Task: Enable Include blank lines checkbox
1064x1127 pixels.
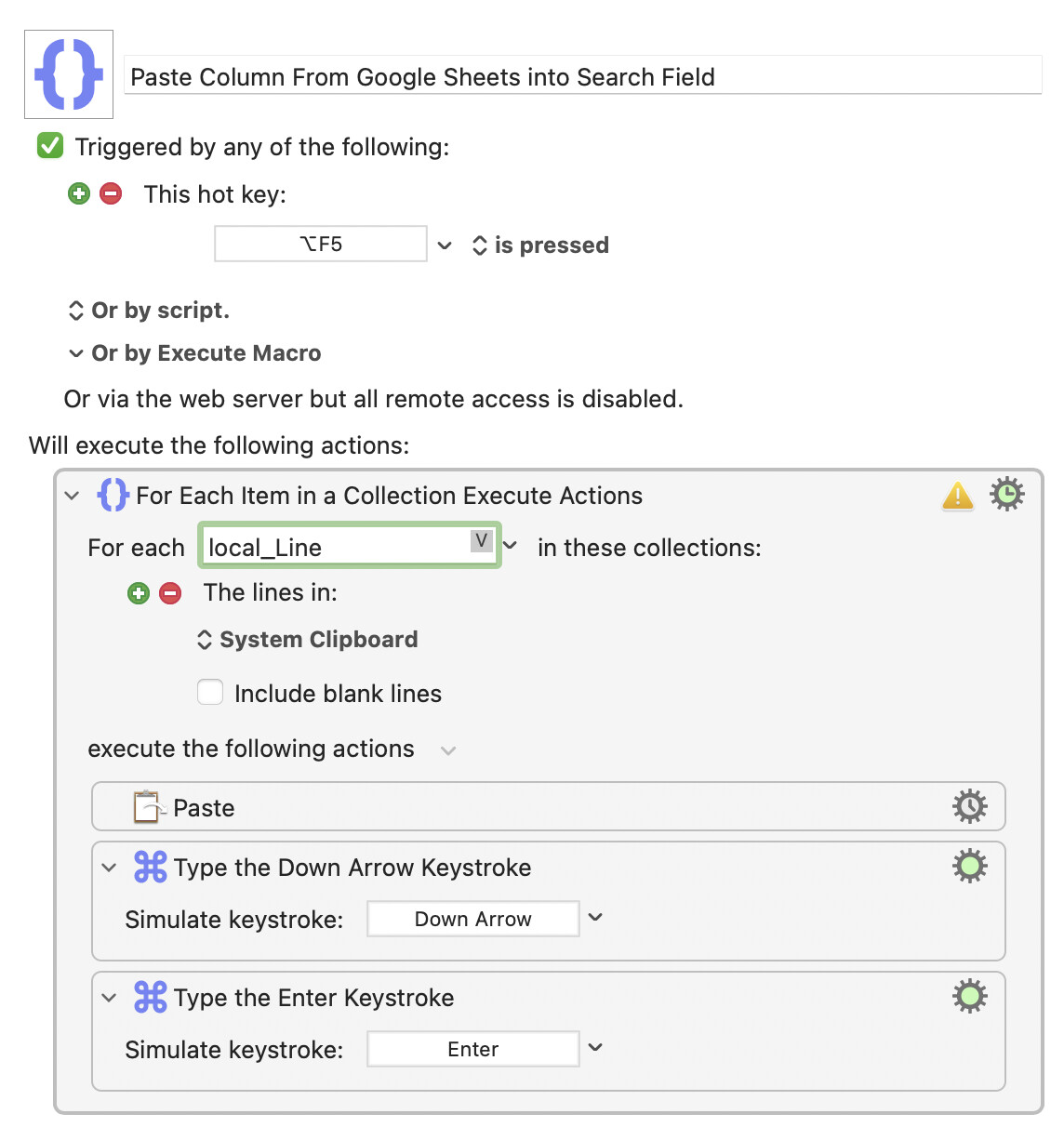Action: pos(210,693)
